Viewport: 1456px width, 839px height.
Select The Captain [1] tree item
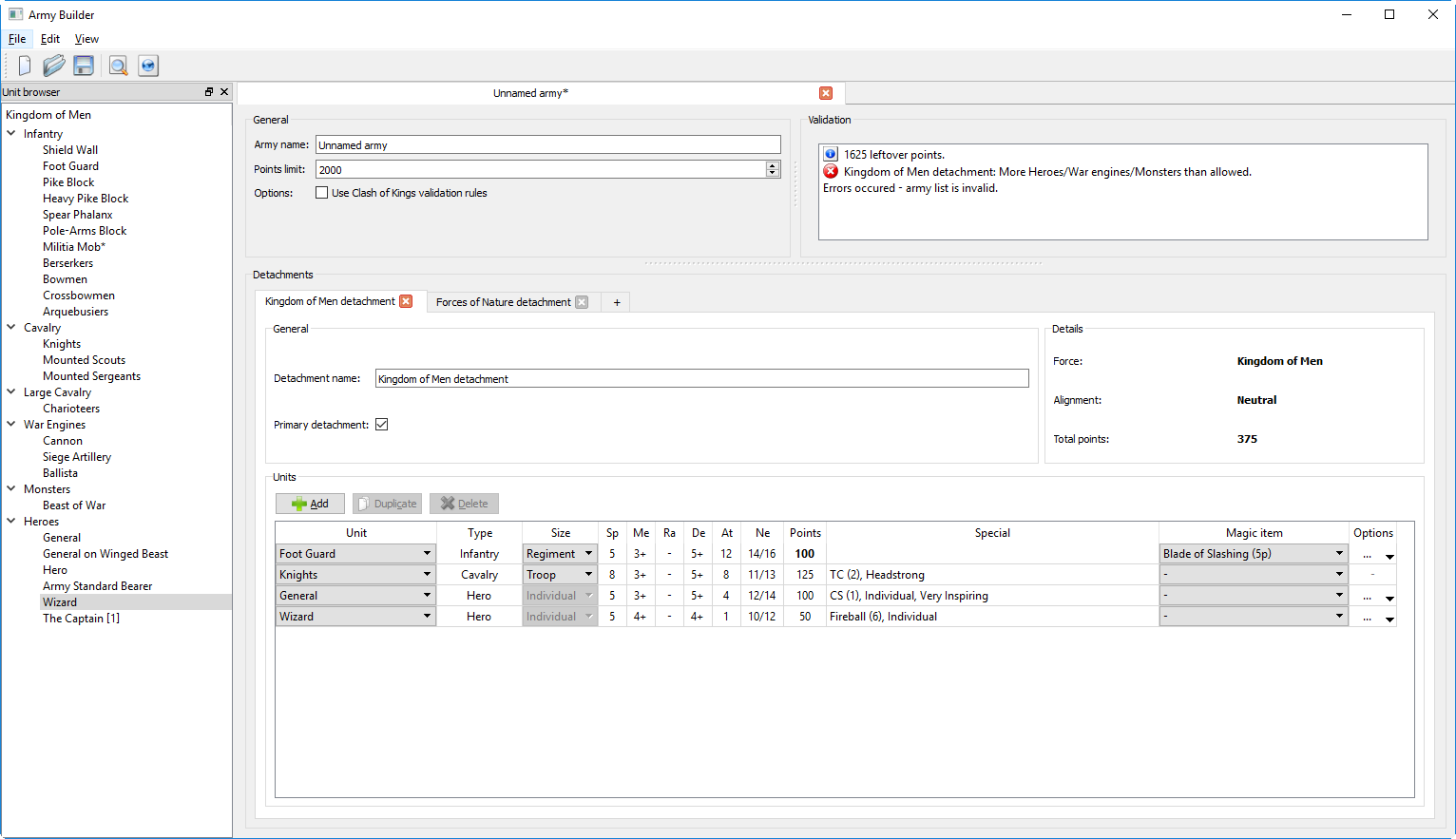pyautogui.click(x=81, y=619)
